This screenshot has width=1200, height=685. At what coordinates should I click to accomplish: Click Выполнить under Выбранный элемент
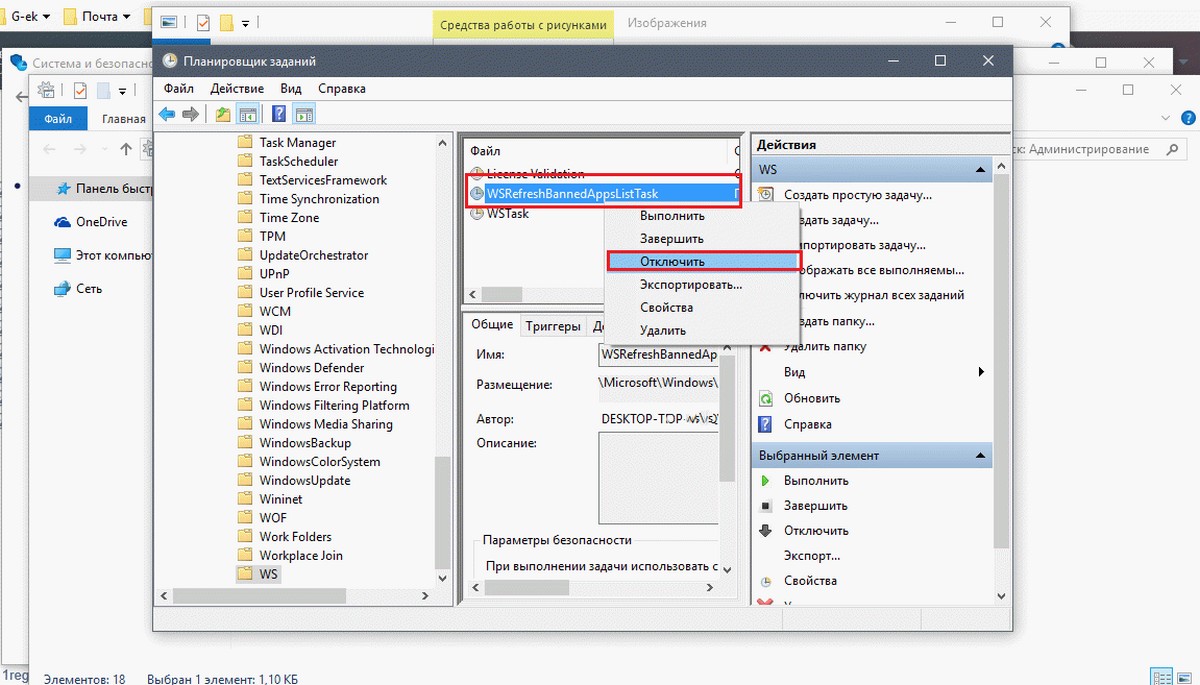coord(816,481)
